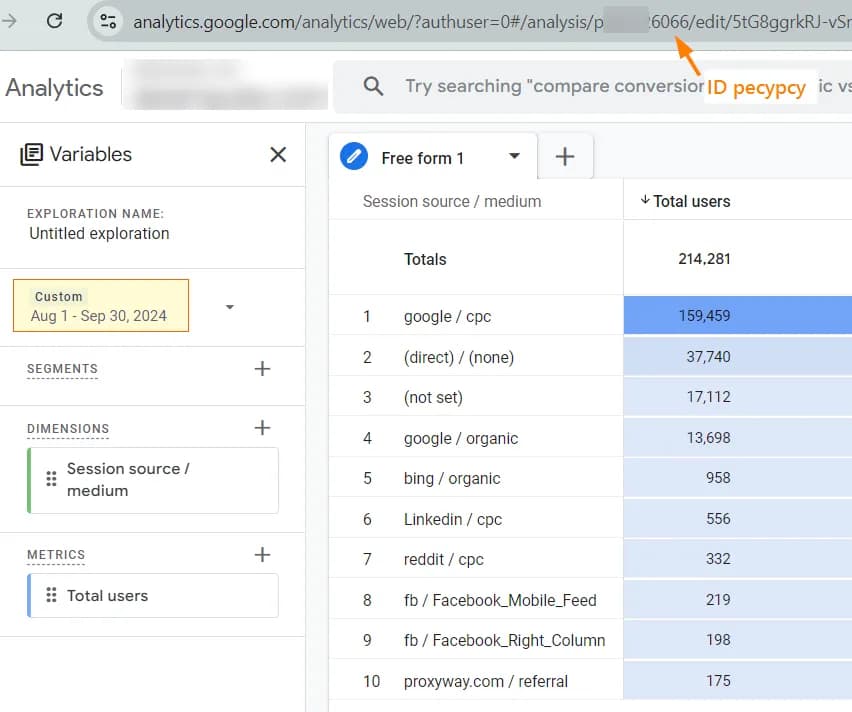Screen dimensions: 852x712
Task: Click the pencil edit icon on Free form 1
Action: click(354, 157)
